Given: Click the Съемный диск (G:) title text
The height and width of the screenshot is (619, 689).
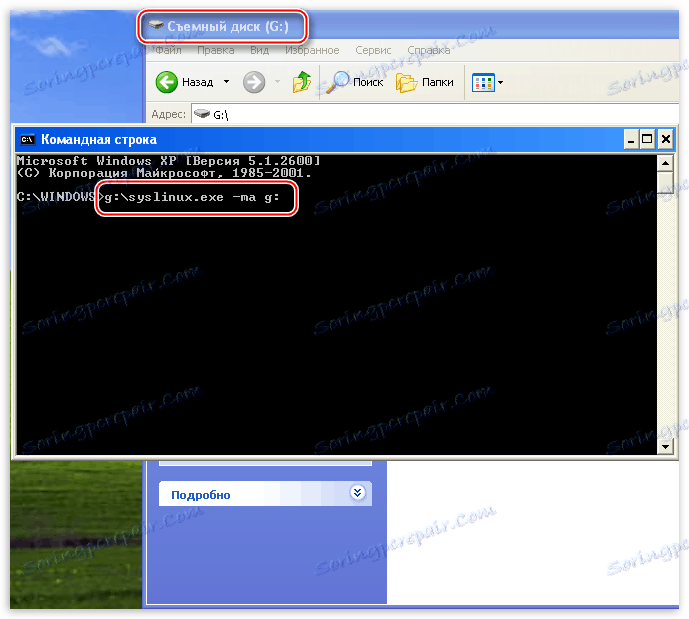Looking at the screenshot, I should 228,26.
